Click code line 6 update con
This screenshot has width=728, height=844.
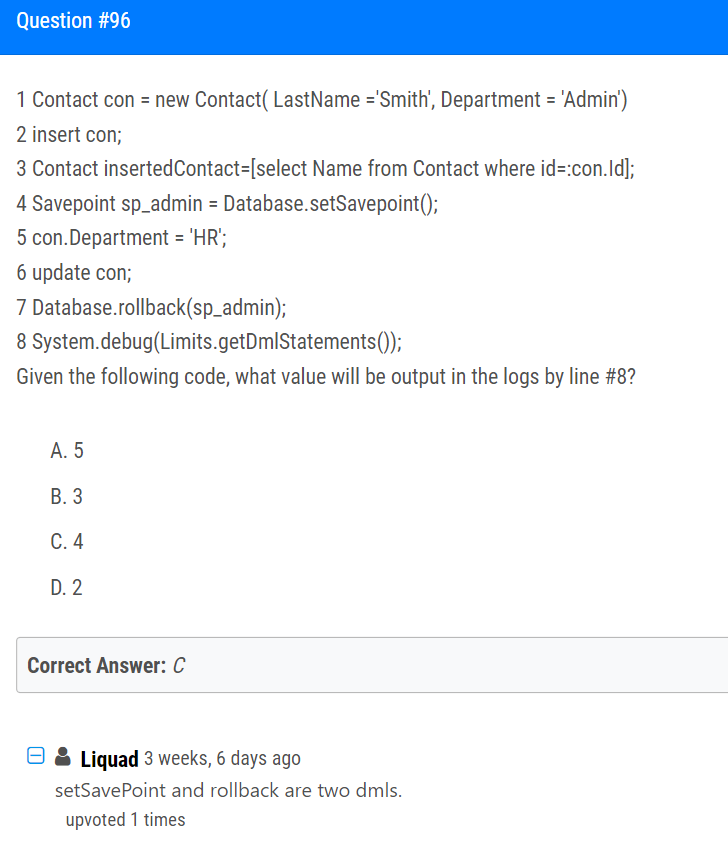(74, 273)
